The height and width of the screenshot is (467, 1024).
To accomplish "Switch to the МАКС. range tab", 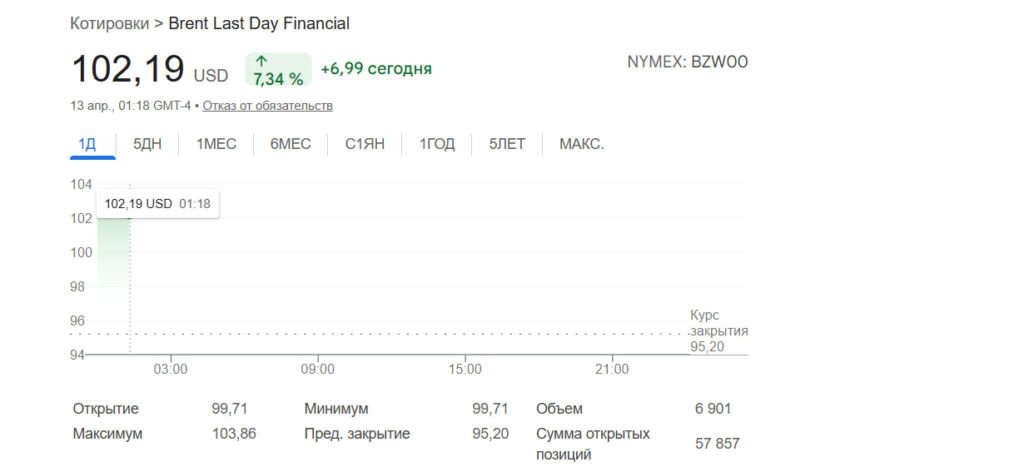I will click(581, 144).
